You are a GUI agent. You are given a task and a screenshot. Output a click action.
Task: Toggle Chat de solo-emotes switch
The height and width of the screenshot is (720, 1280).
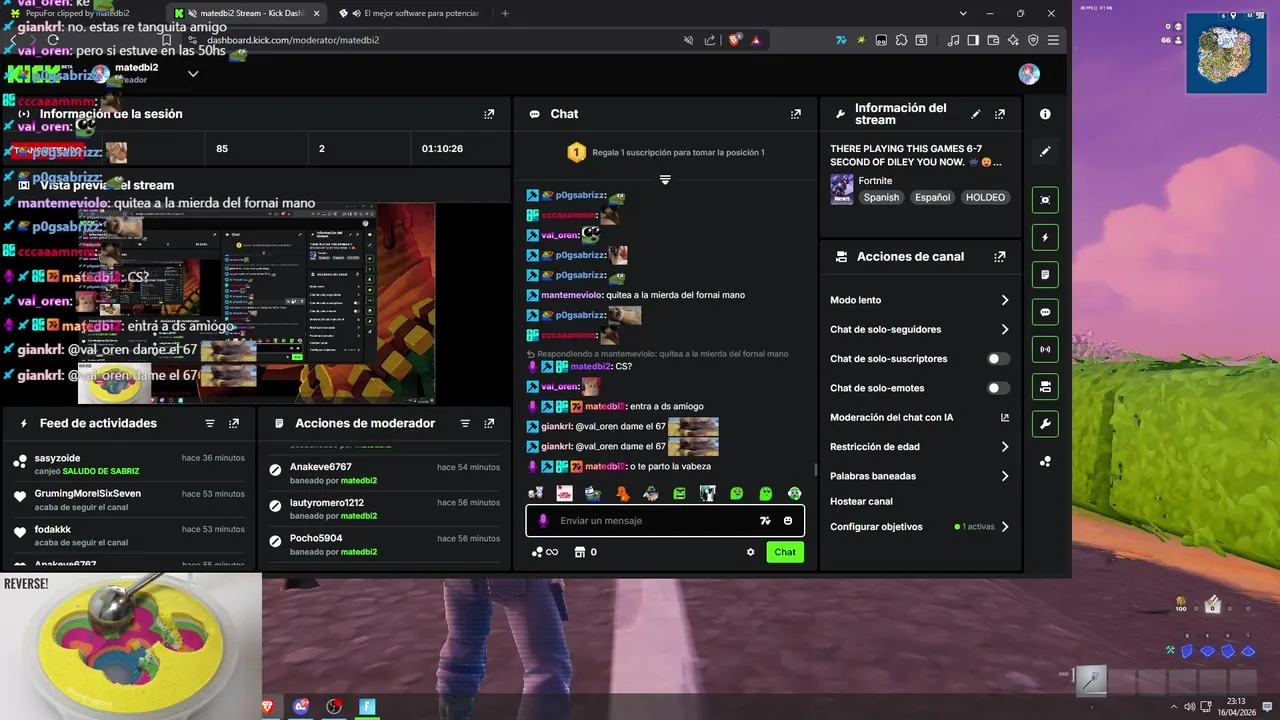coord(998,388)
